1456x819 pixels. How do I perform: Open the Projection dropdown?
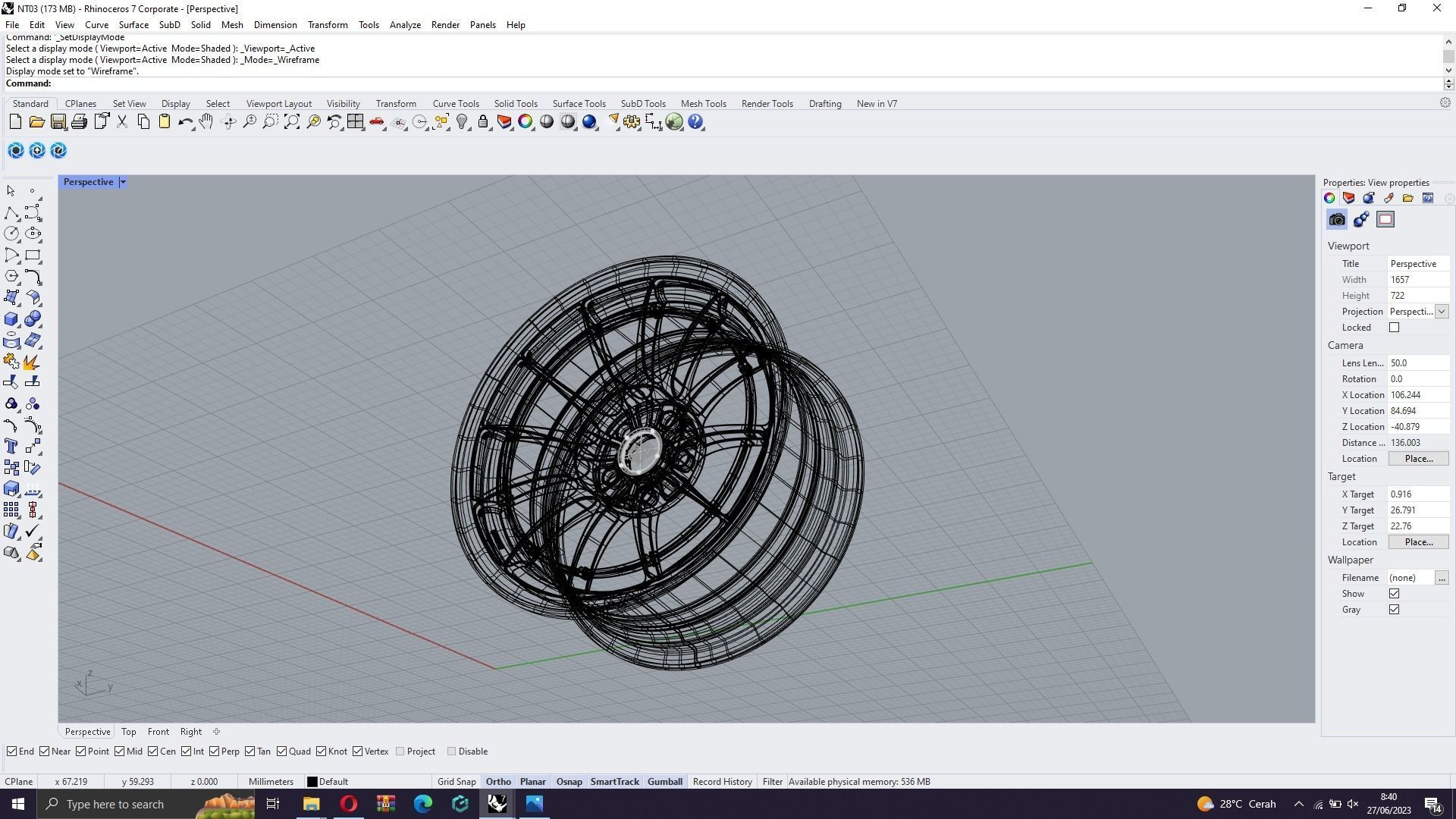pos(1441,312)
